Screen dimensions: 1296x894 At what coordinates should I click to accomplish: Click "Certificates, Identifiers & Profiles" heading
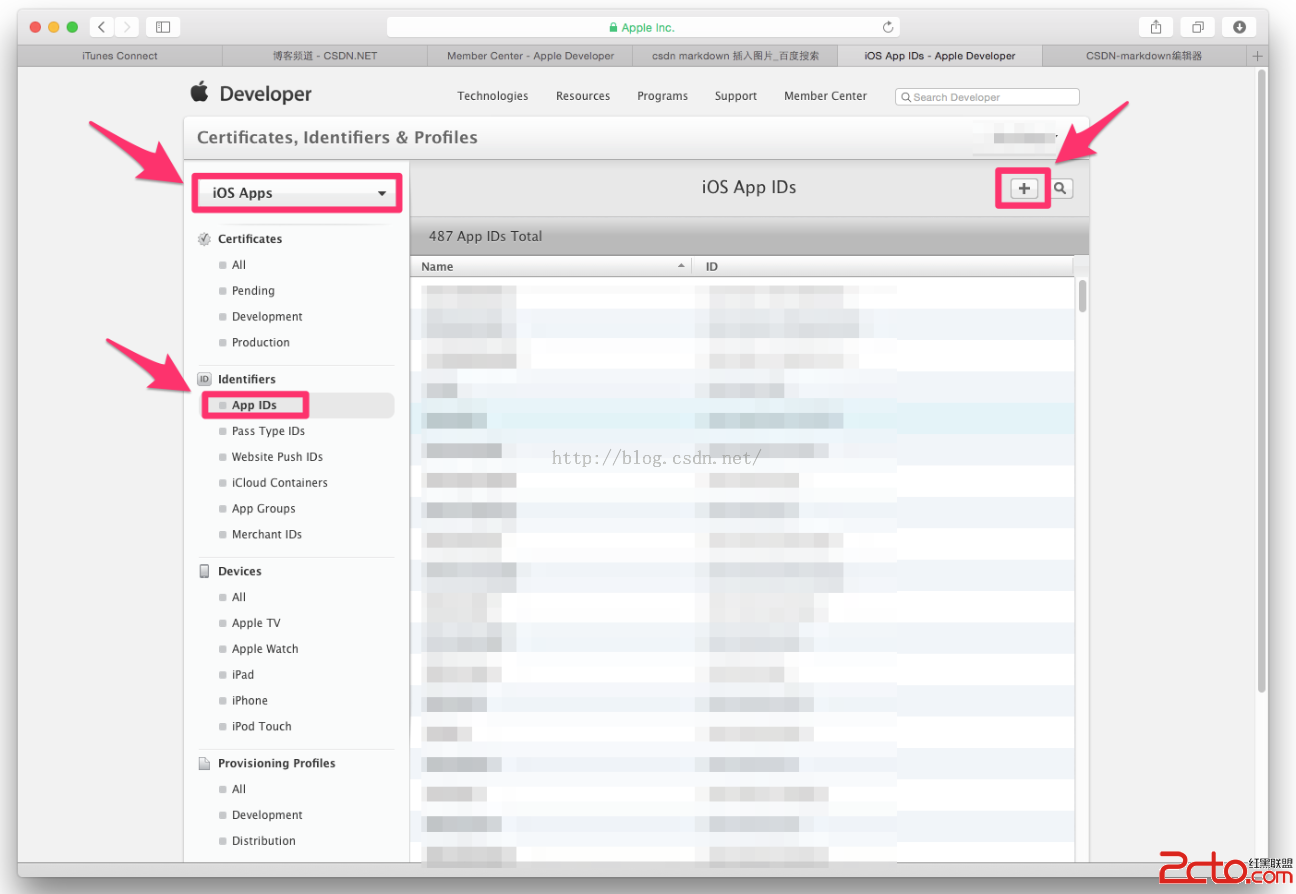point(337,138)
